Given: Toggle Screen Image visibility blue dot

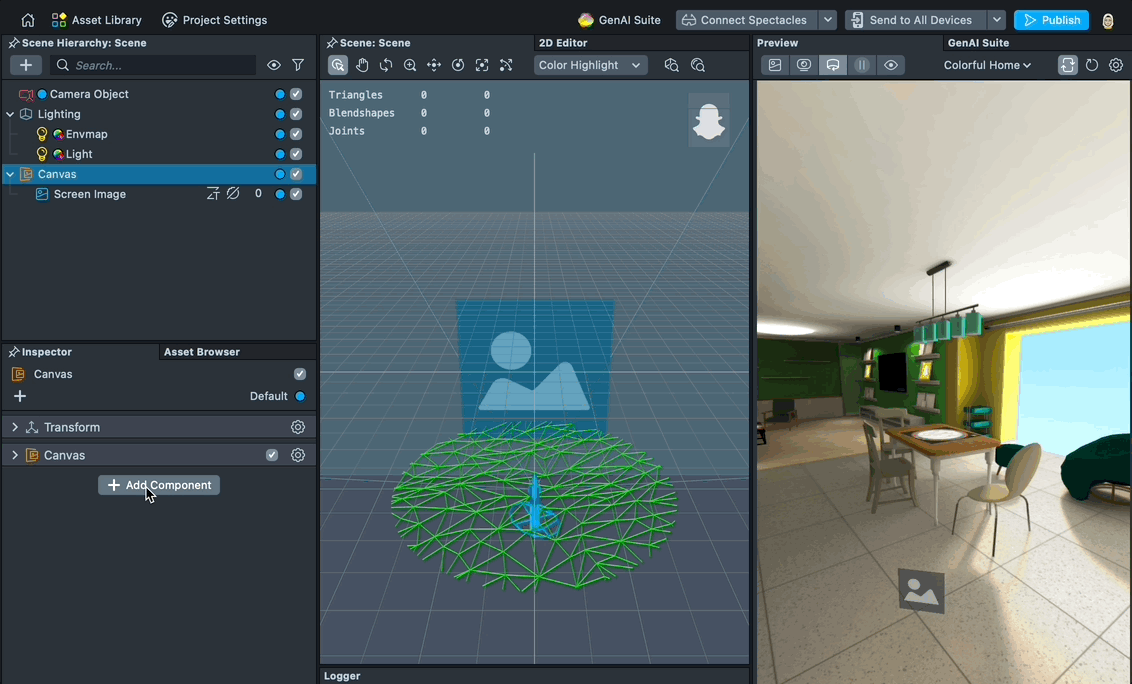Looking at the screenshot, I should tap(279, 193).
